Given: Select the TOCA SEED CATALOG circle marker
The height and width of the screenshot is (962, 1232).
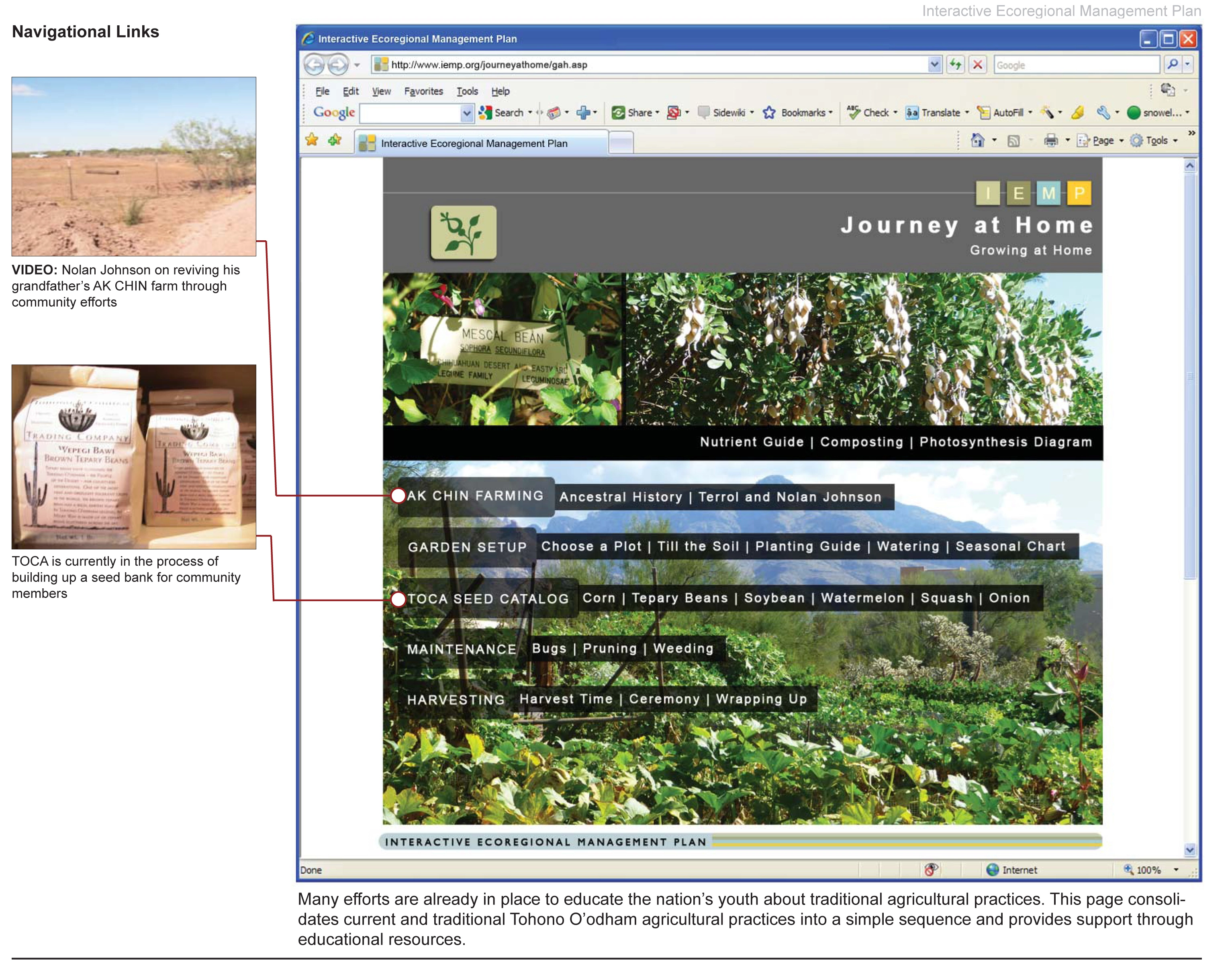Looking at the screenshot, I should click(x=398, y=599).
